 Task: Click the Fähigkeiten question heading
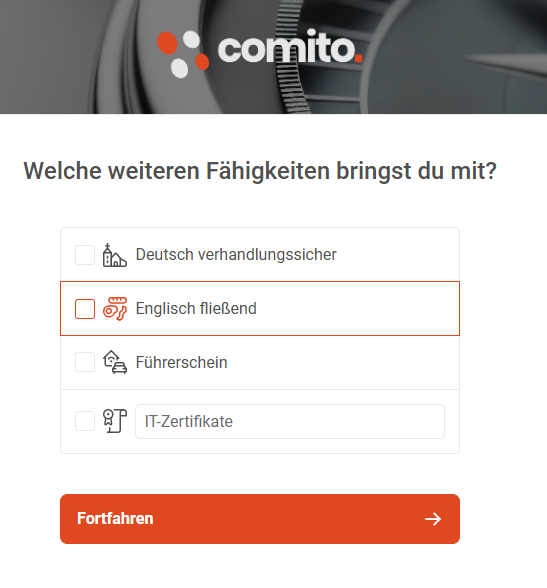pyautogui.click(x=260, y=171)
